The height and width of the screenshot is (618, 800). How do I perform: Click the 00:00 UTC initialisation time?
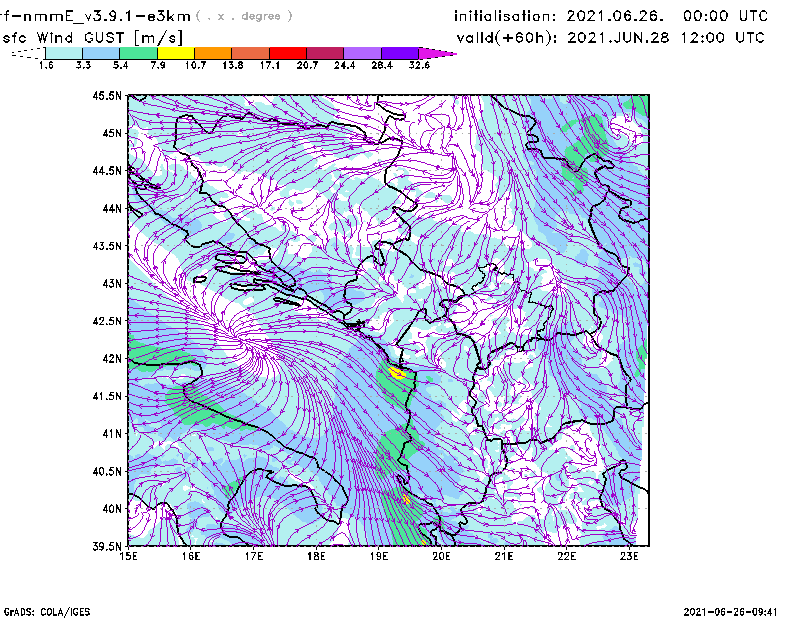pos(726,16)
